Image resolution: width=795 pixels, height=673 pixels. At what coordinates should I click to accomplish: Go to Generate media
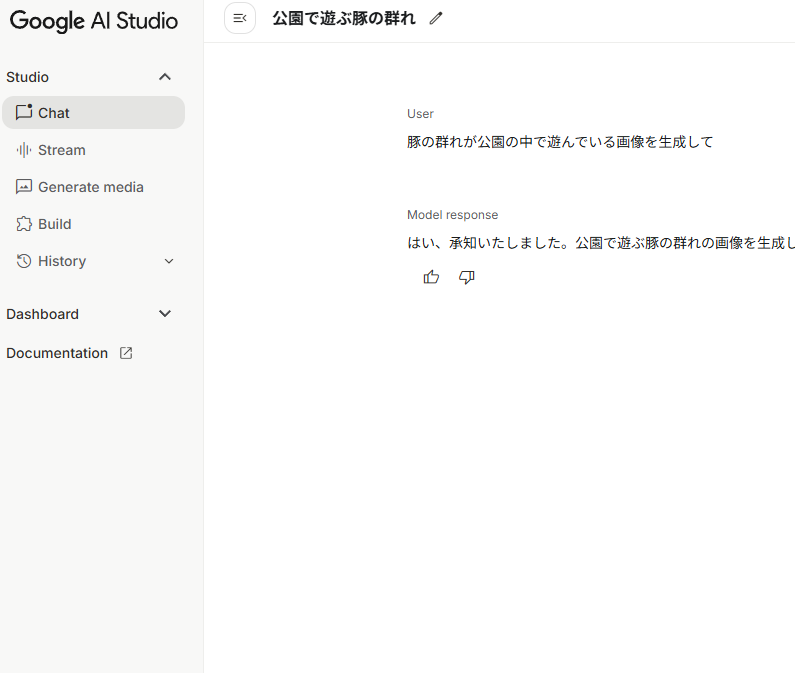93,187
